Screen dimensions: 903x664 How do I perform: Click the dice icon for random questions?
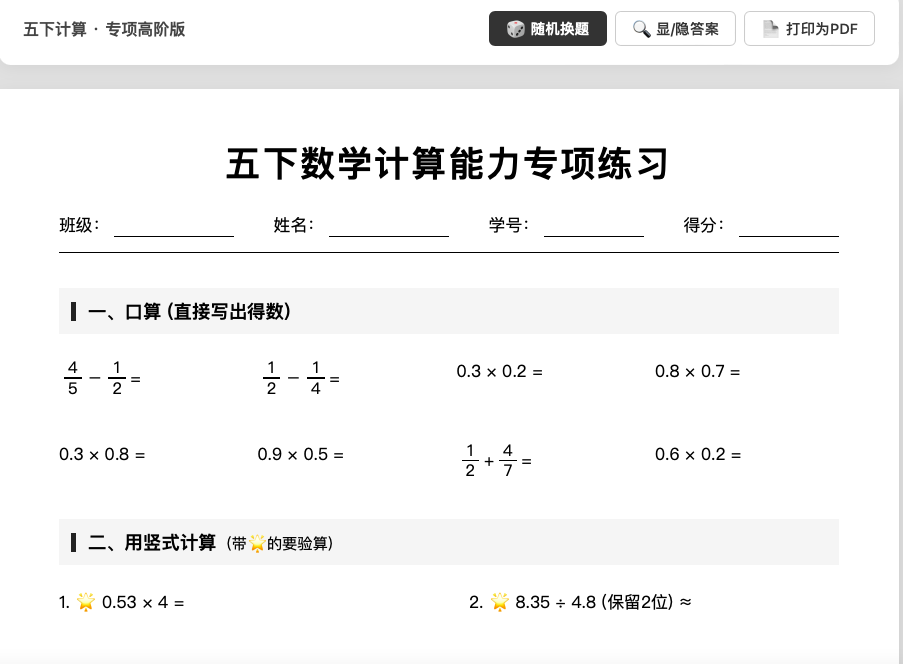point(515,29)
